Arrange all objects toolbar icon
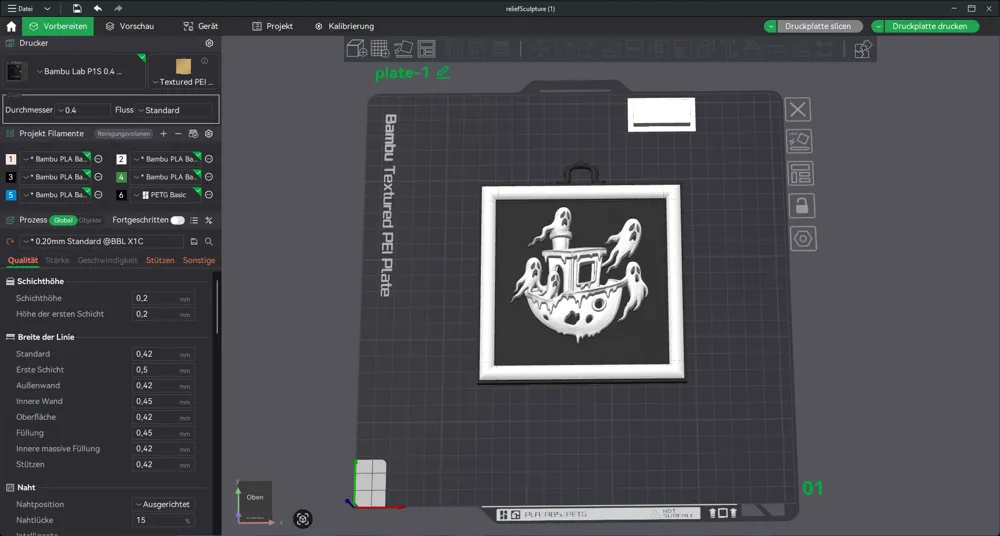 pyautogui.click(x=426, y=48)
